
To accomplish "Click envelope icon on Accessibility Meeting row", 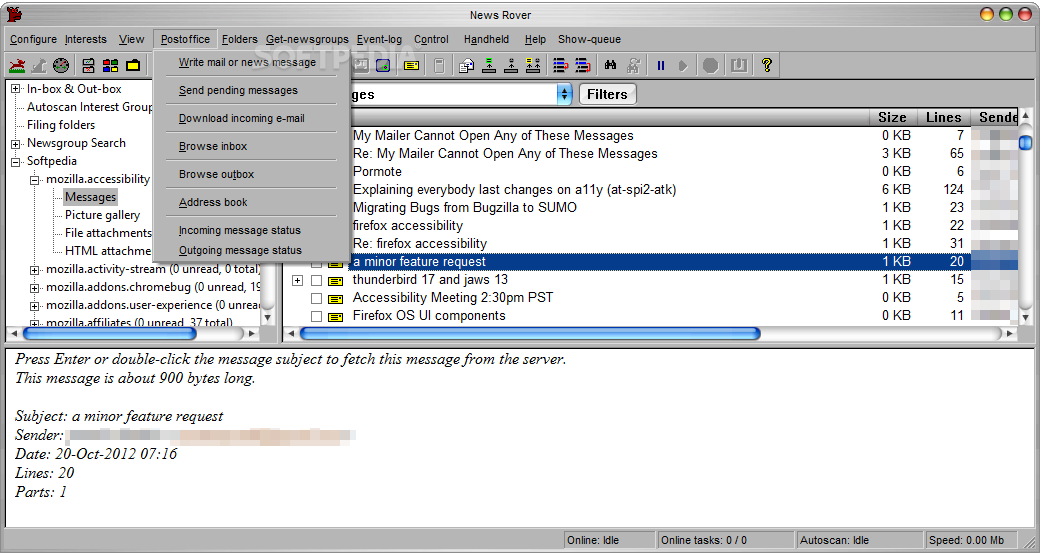I will tap(336, 299).
